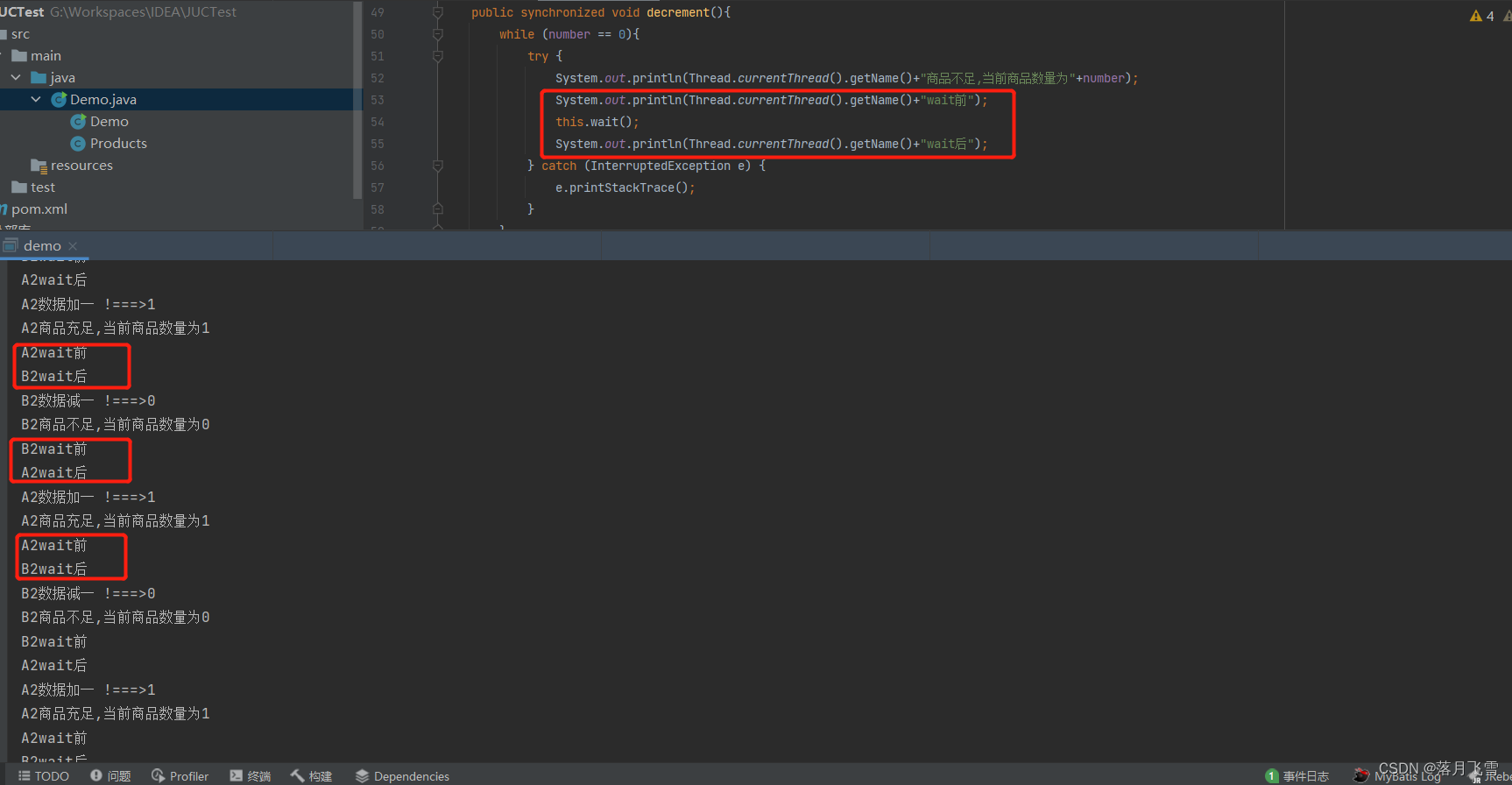Select pom.xml in the project tree

(39, 209)
